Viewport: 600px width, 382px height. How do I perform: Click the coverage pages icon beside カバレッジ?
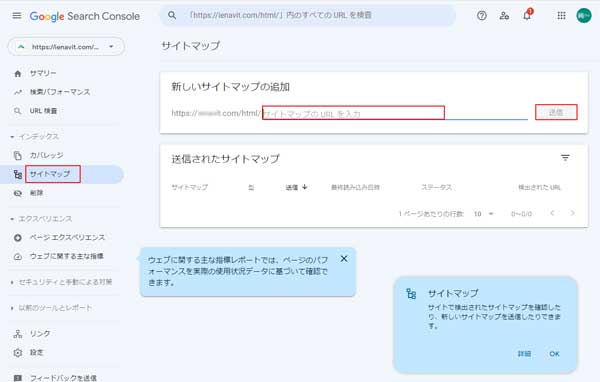18,155
